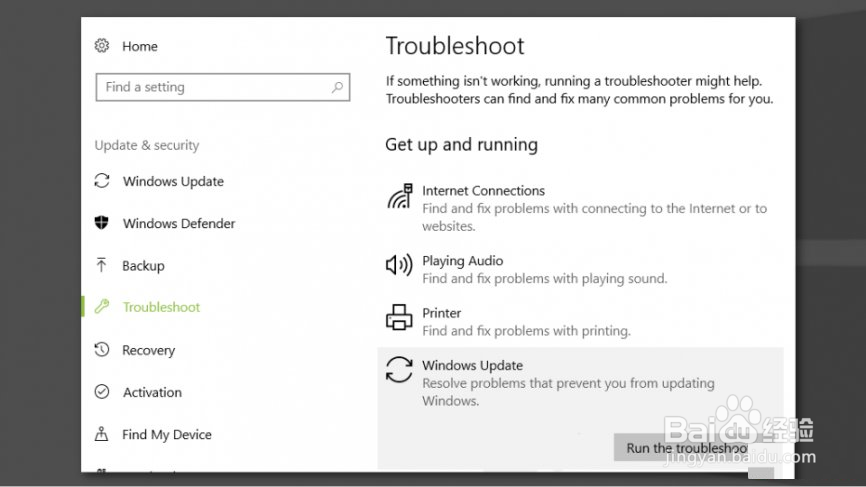This screenshot has height=487, width=866.
Task: Click the Windows Defender shield icon
Action: tap(102, 223)
